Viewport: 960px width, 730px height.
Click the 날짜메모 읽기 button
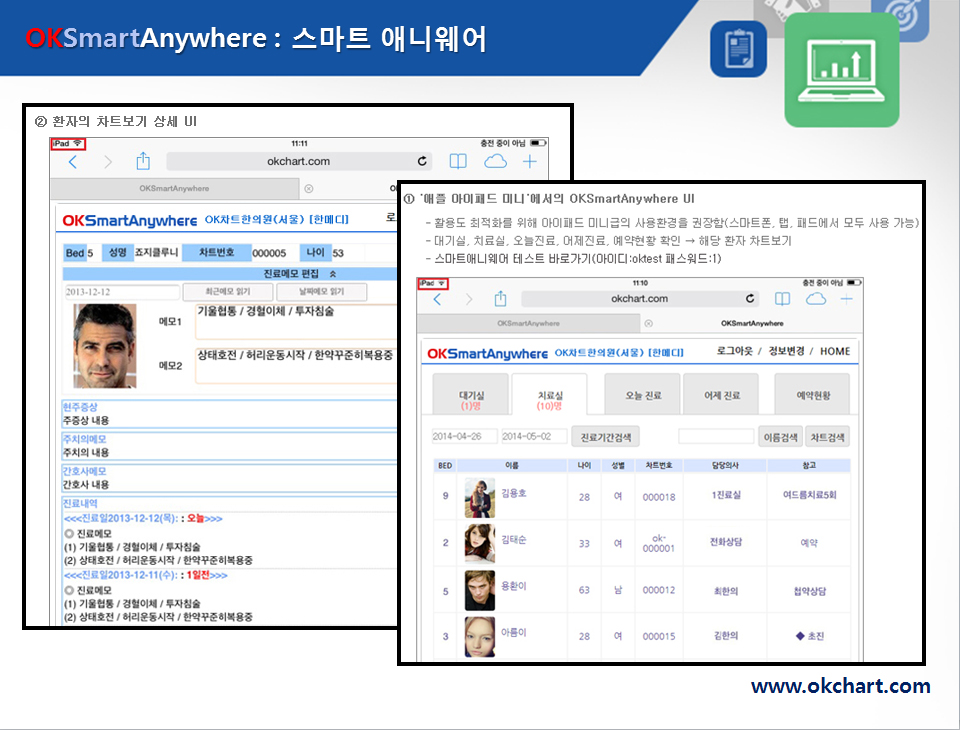tap(321, 292)
